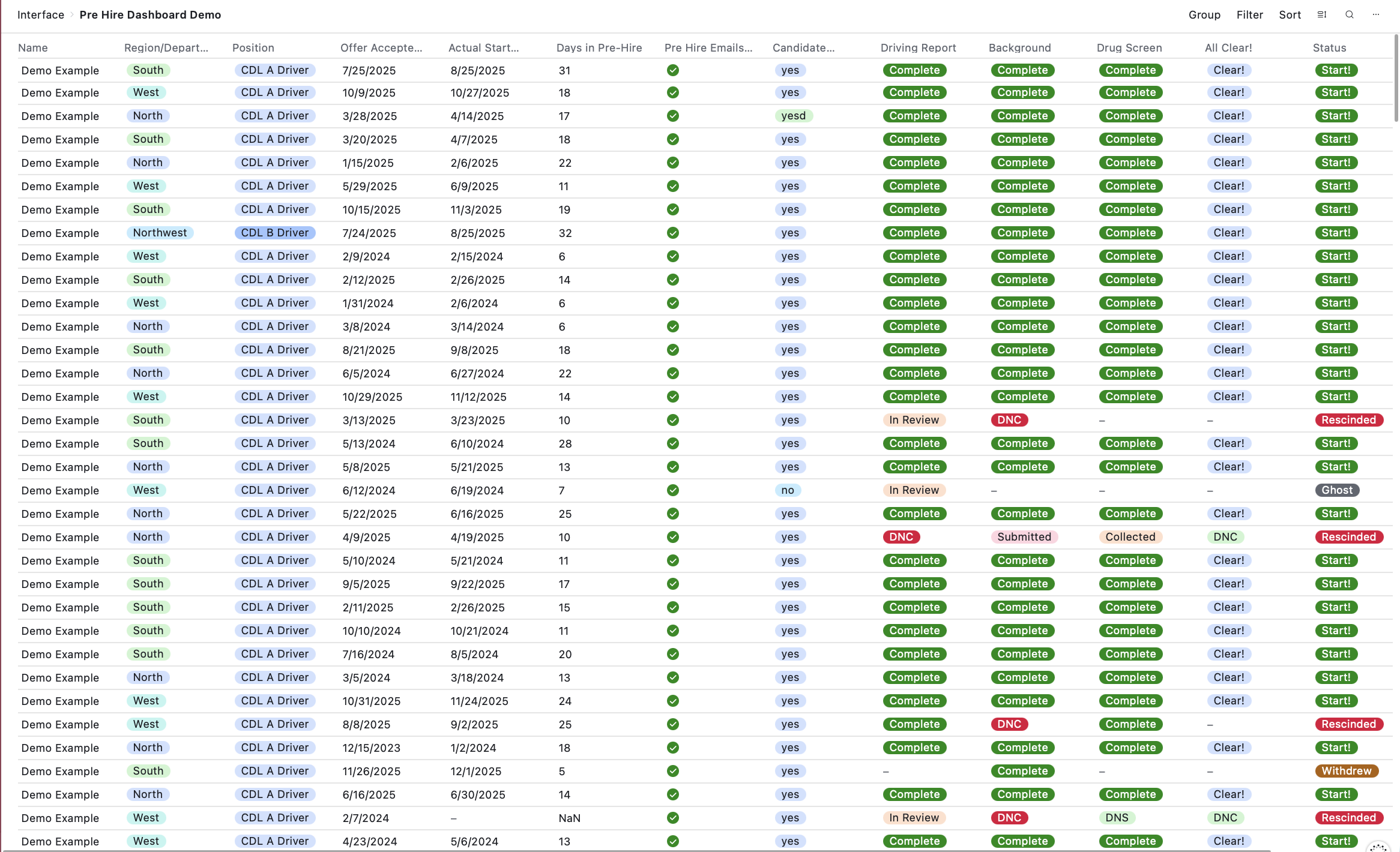Click the vertical scrollbar on the right
This screenshot has height=852, width=1400.
pos(1396,78)
